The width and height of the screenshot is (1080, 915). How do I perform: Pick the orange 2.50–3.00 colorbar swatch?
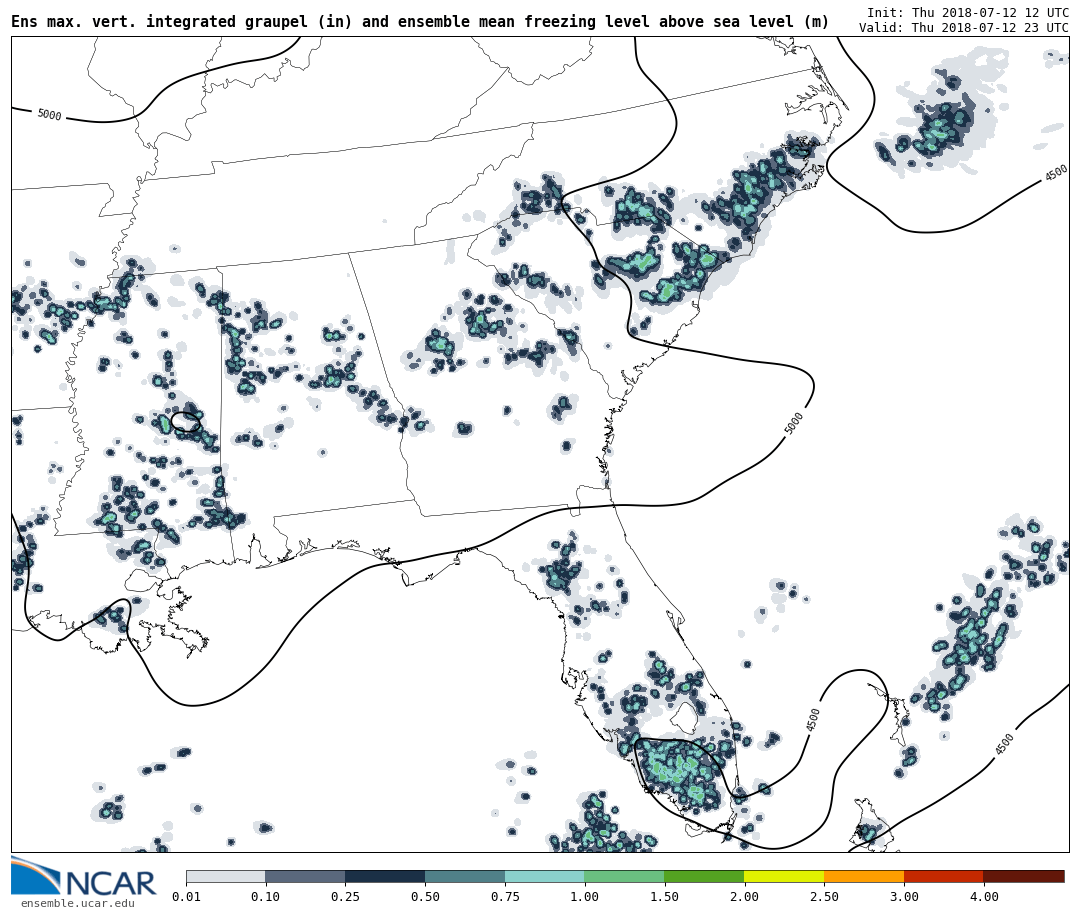(x=864, y=876)
